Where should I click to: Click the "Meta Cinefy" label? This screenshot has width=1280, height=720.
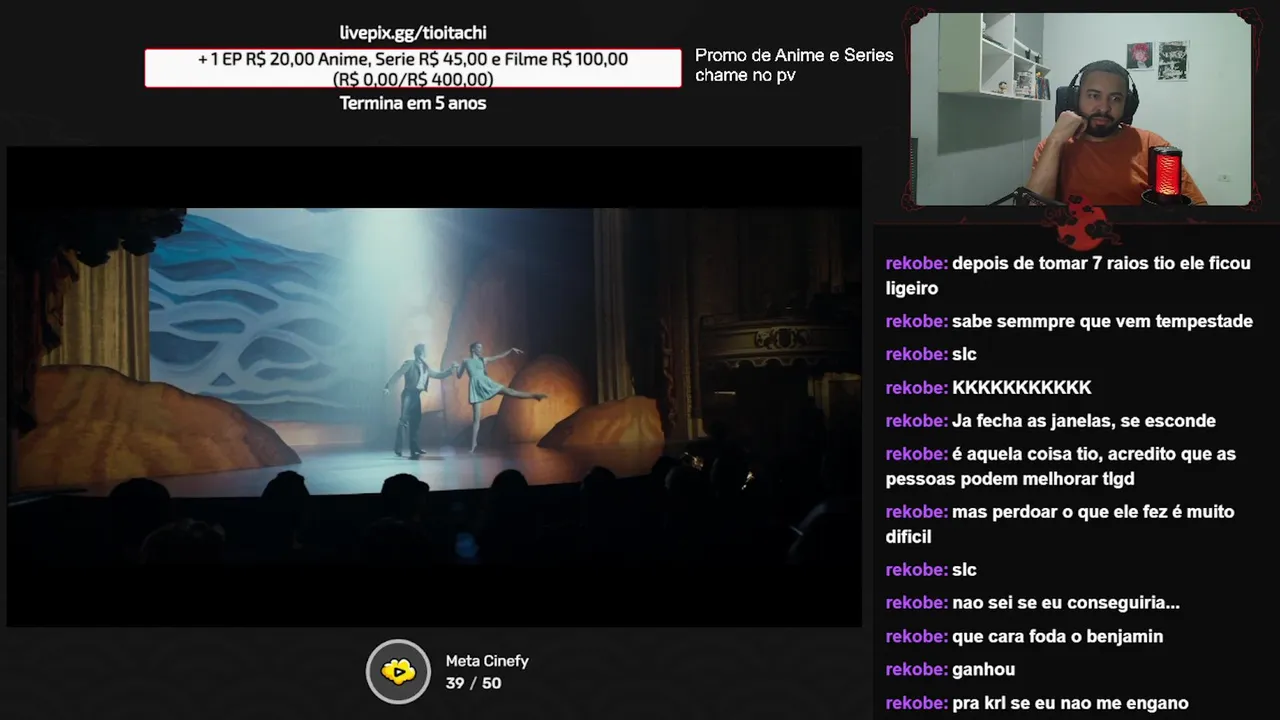point(487,661)
